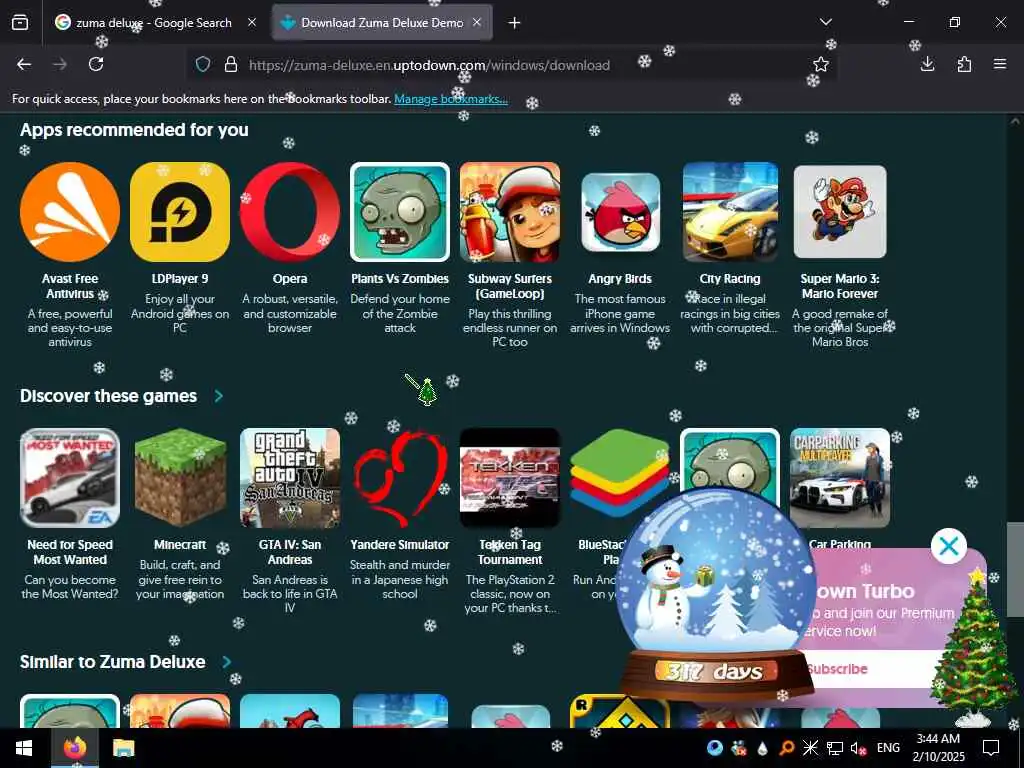
Task: Open the clock showing 3:44 AM
Action: coord(938,748)
